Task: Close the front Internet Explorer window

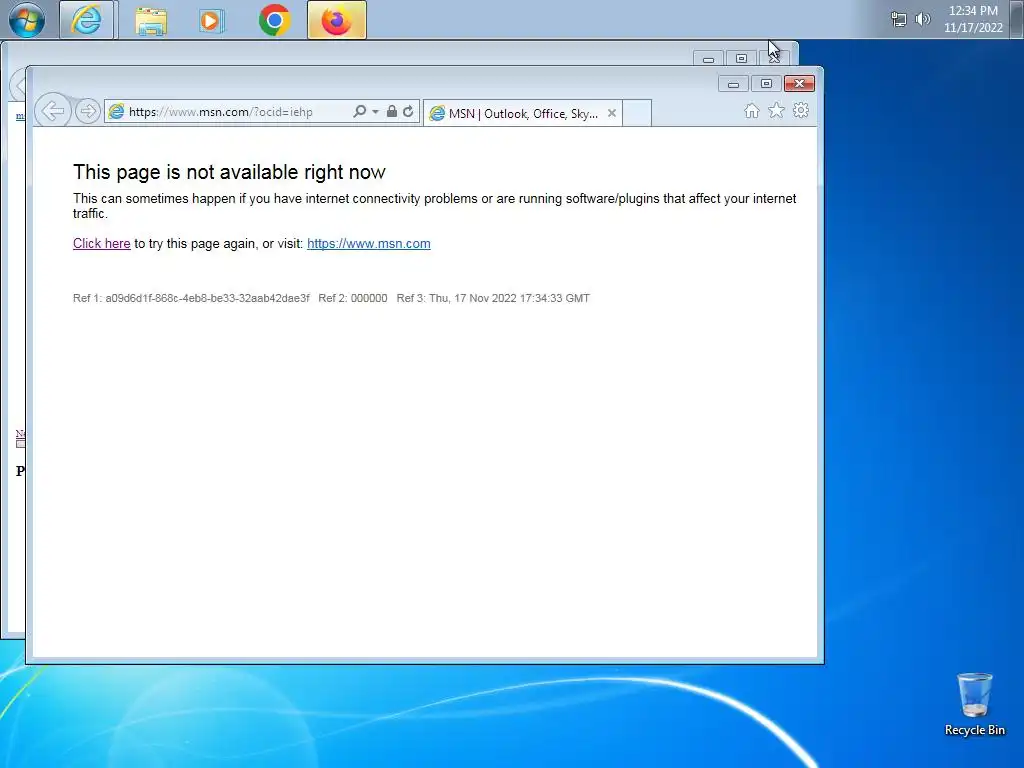Action: coord(799,84)
